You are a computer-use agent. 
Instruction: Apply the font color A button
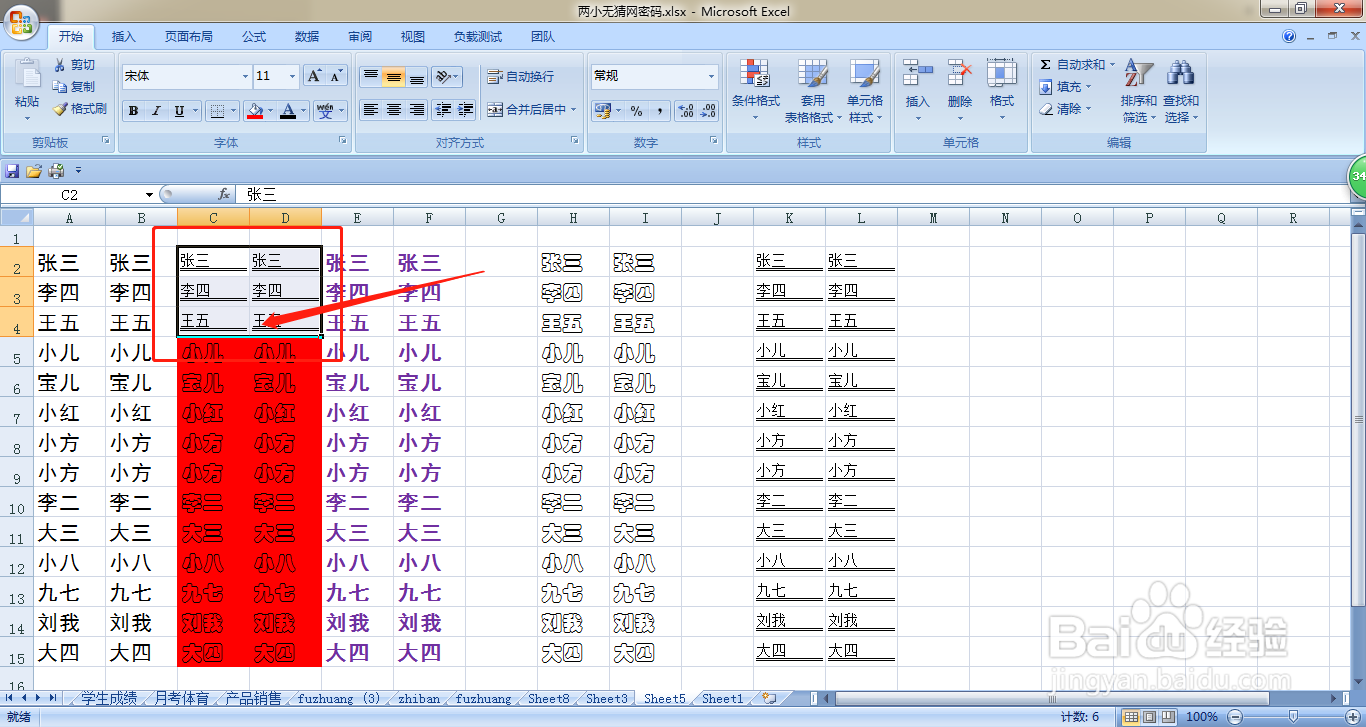tap(289, 110)
